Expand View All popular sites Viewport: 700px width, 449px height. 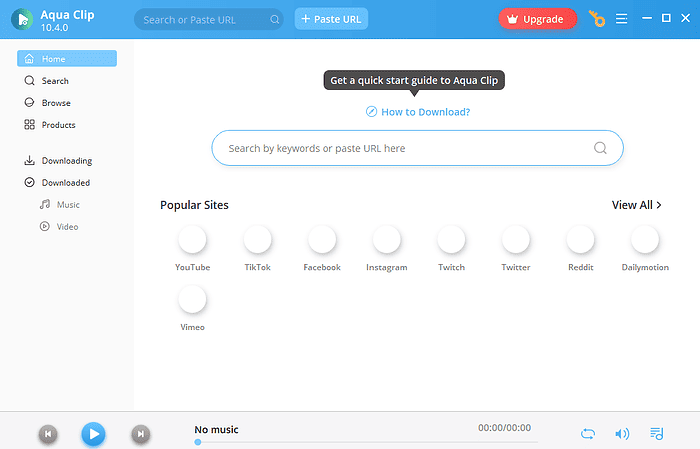coord(637,205)
